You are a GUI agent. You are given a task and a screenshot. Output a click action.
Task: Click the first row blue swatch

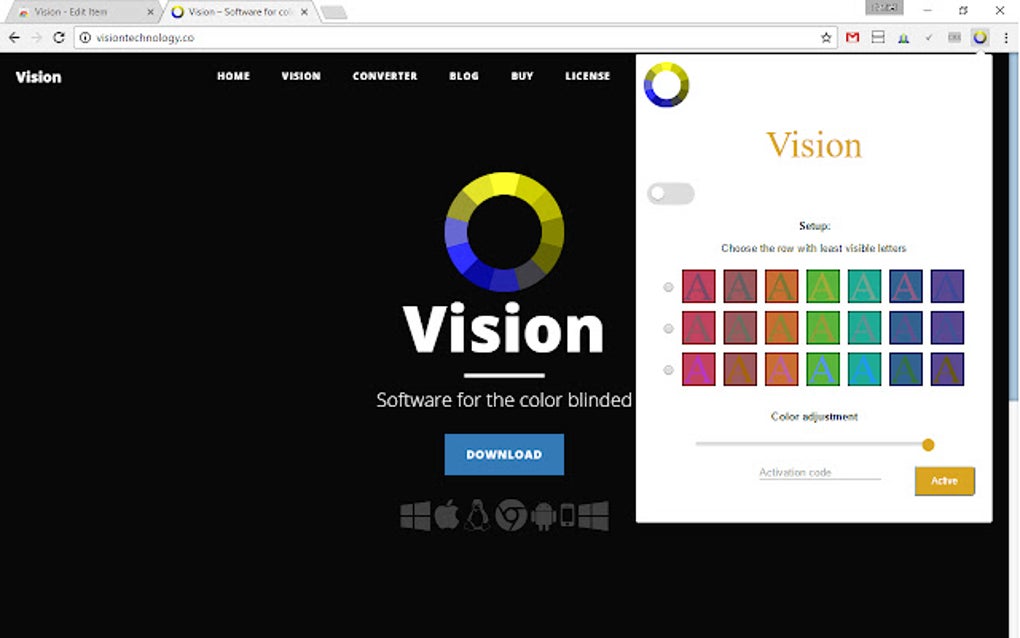(x=906, y=286)
